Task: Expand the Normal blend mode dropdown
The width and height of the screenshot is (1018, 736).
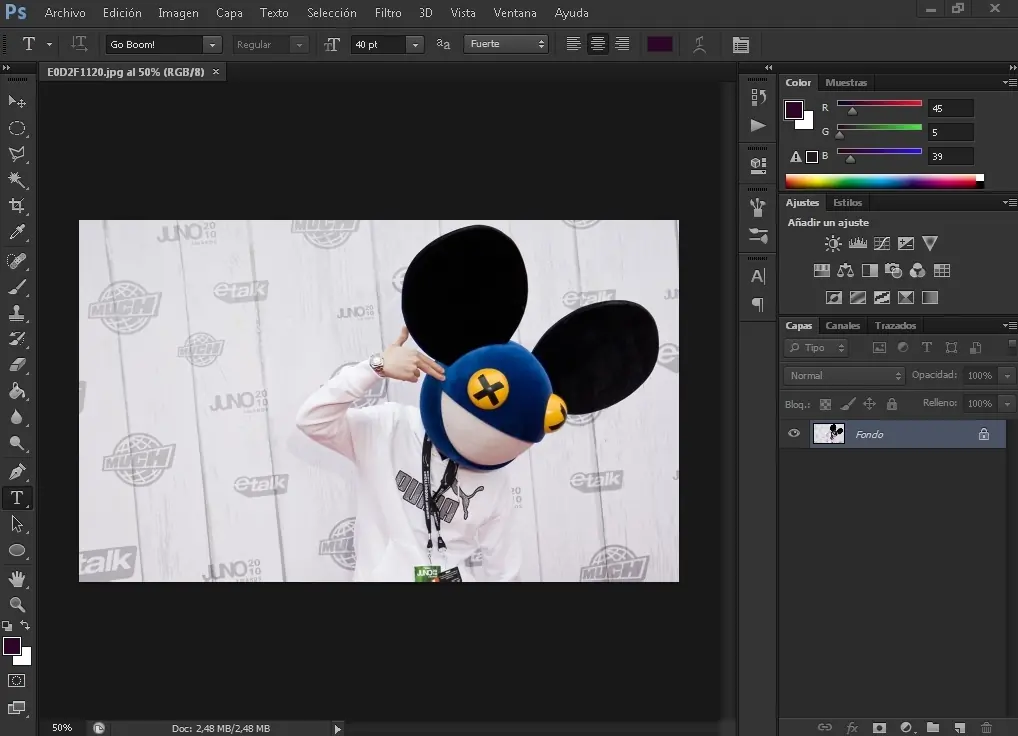Action: tap(844, 376)
